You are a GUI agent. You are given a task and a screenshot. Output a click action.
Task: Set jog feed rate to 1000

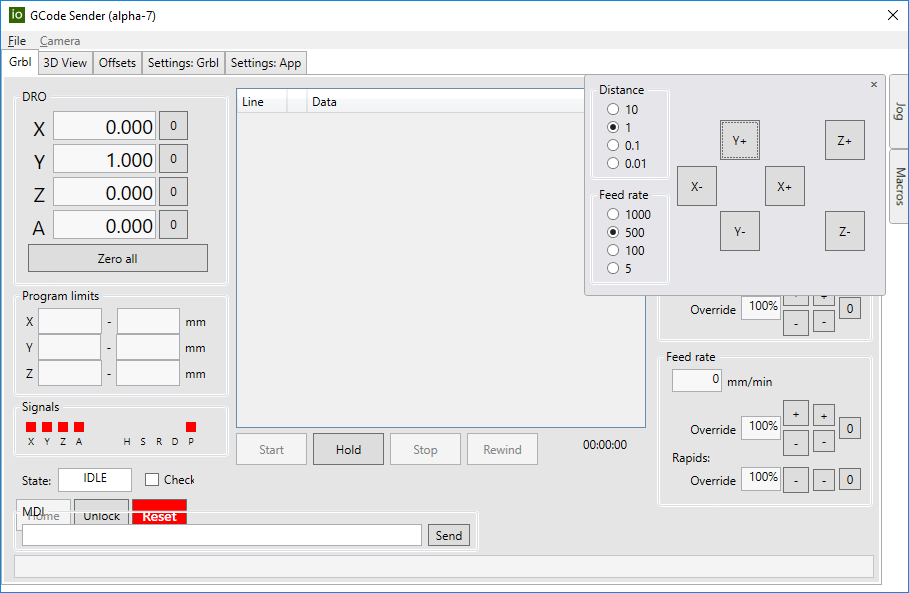613,214
